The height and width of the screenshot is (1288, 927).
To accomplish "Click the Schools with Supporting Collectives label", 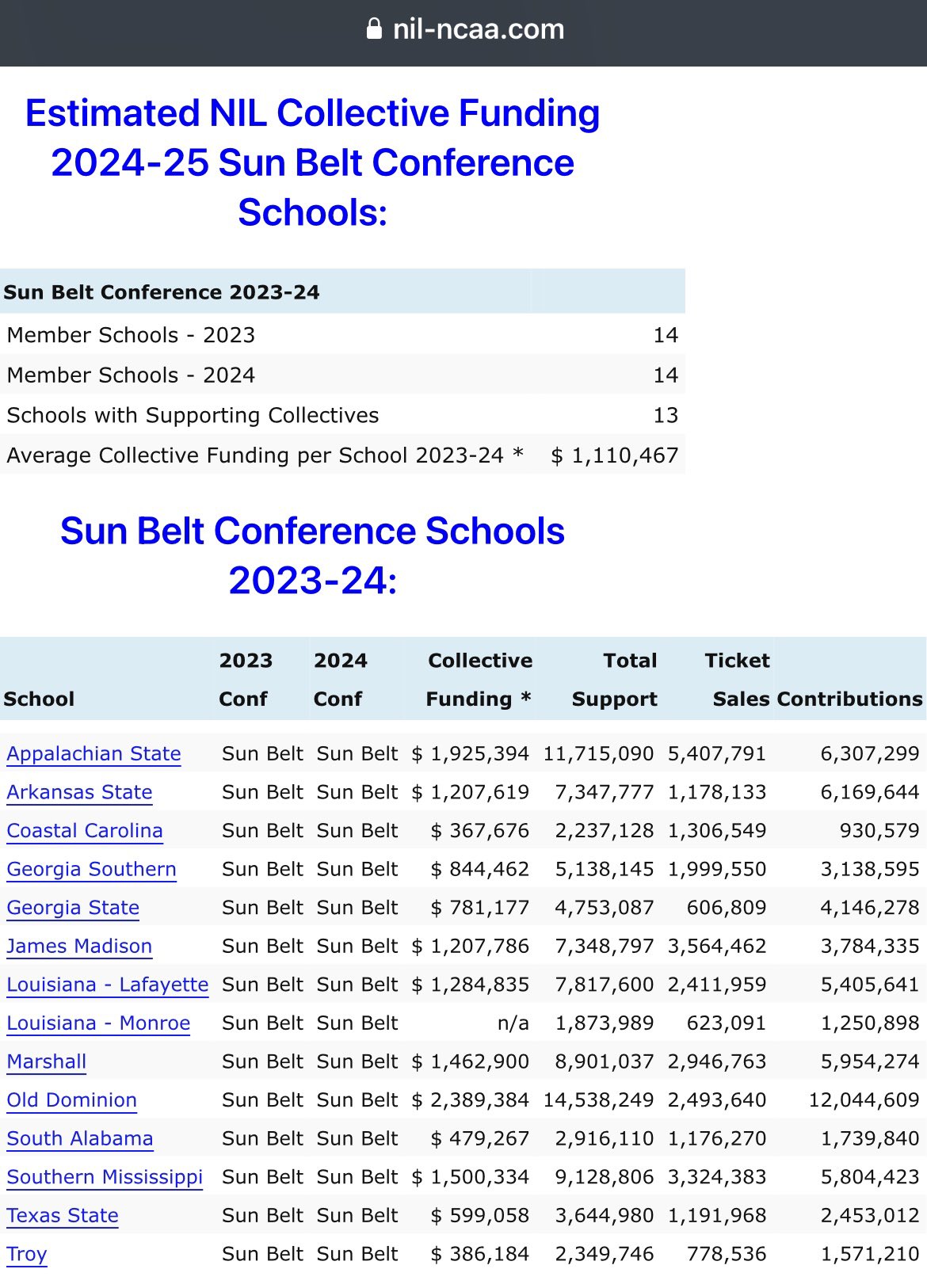I will pyautogui.click(x=193, y=416).
